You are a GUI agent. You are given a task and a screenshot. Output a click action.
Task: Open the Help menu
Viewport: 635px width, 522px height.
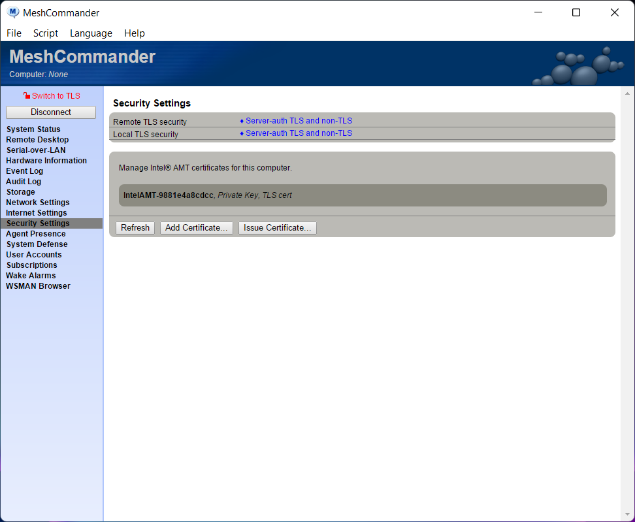pos(134,33)
